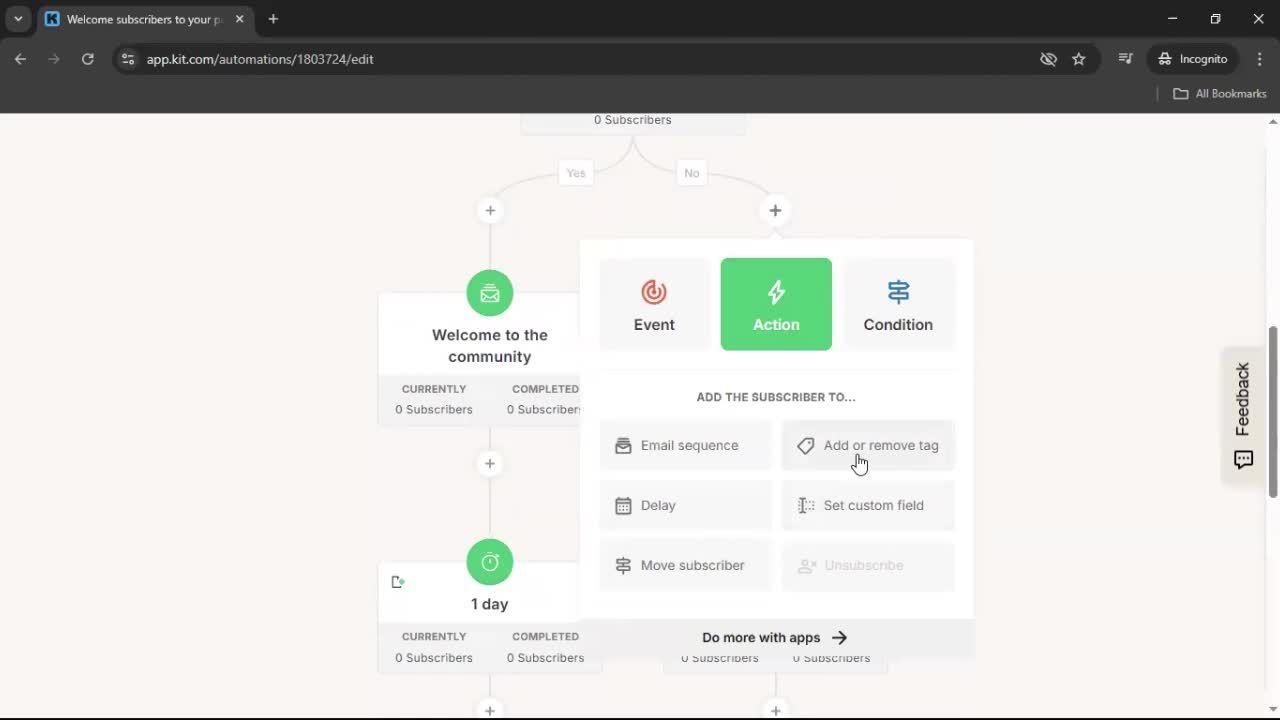The image size is (1280, 720).
Task: Click the plus button on the Yes branch
Action: pyautogui.click(x=489, y=210)
